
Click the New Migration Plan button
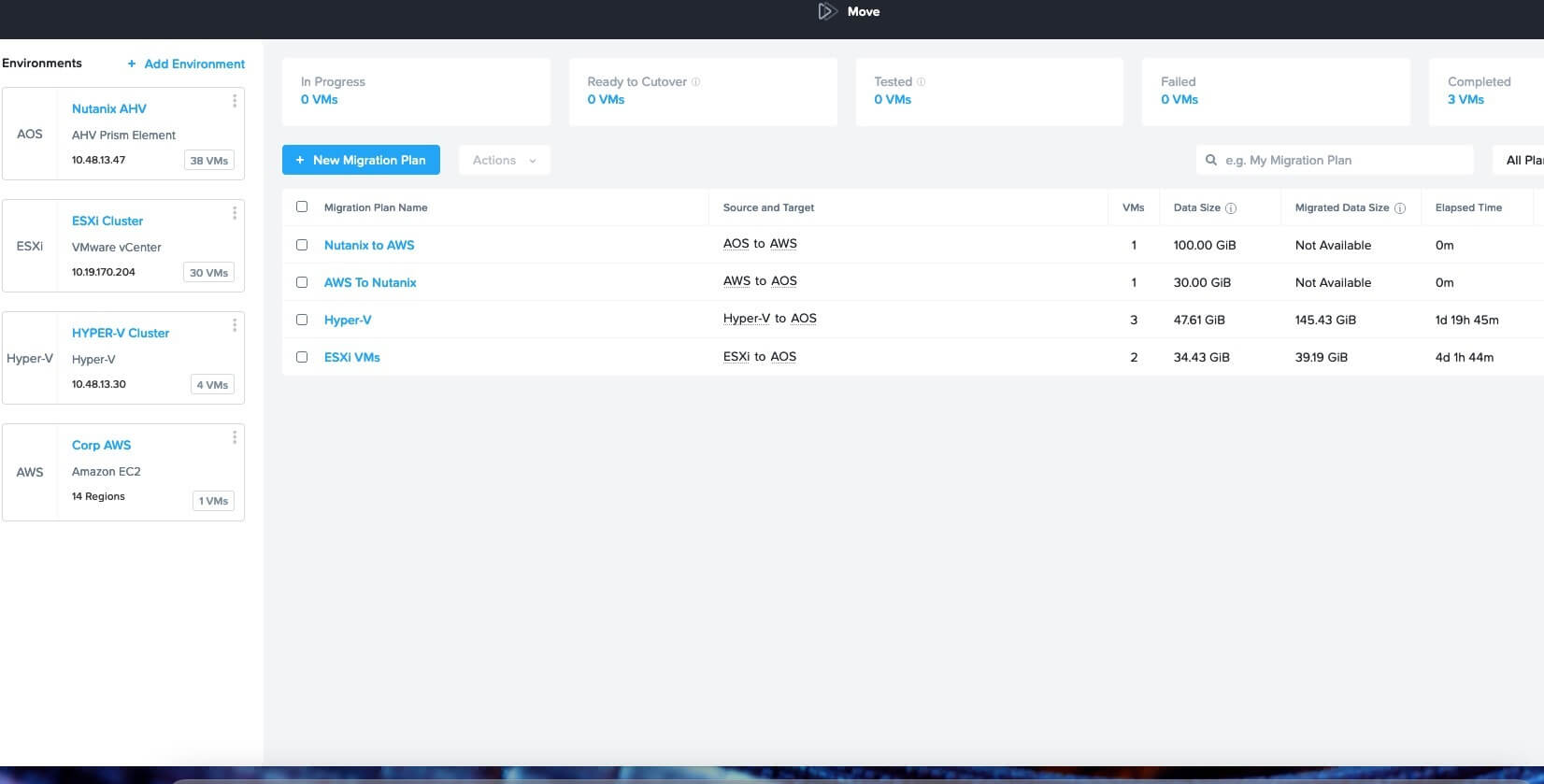pos(361,160)
